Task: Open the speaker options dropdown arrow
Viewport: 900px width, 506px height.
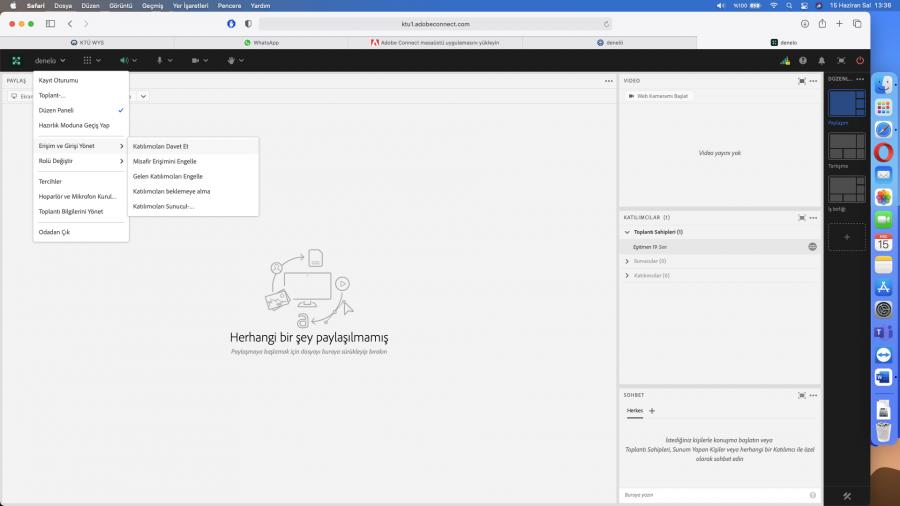Action: click(135, 60)
